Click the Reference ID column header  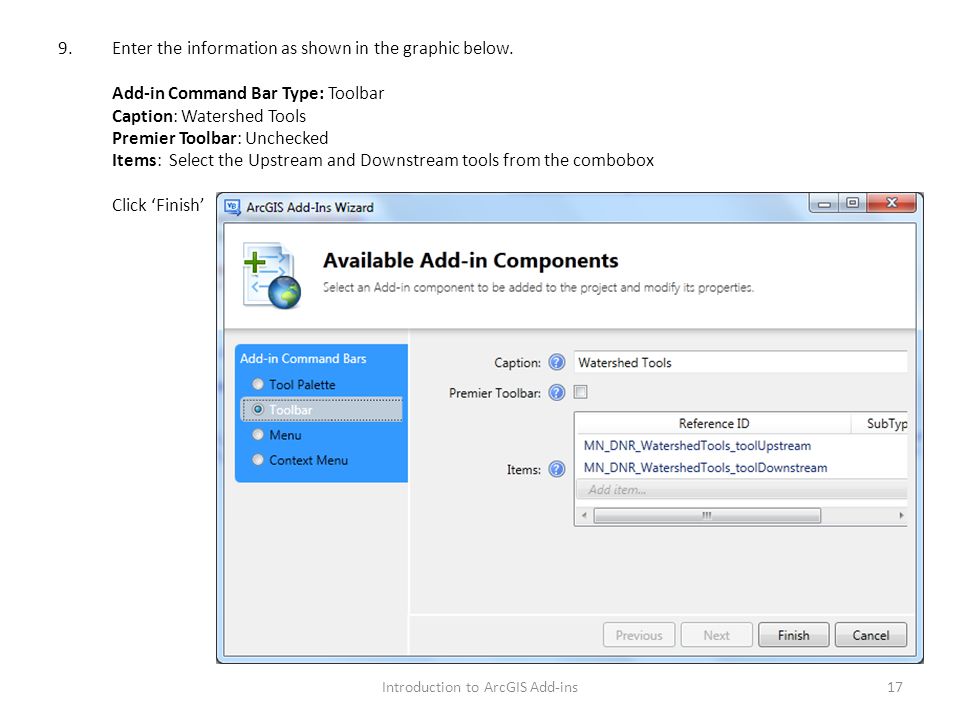(713, 424)
